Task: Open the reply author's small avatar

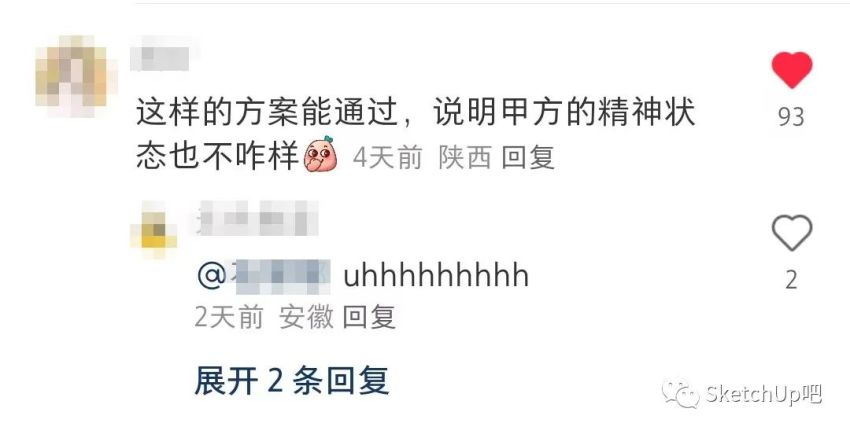Action: click(x=154, y=230)
